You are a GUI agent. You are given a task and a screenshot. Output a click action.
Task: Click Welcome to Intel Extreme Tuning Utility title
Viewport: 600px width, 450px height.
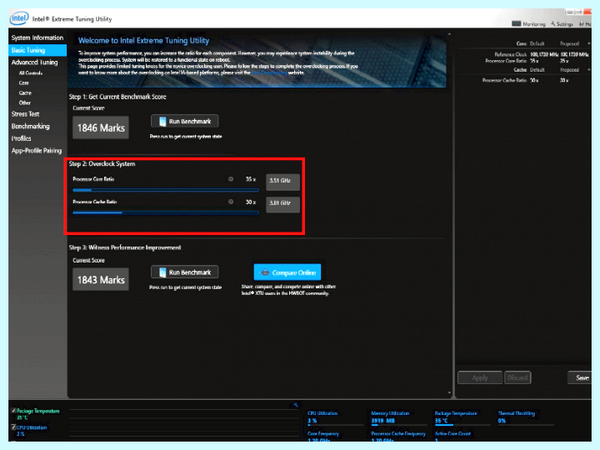pyautogui.click(x=144, y=41)
